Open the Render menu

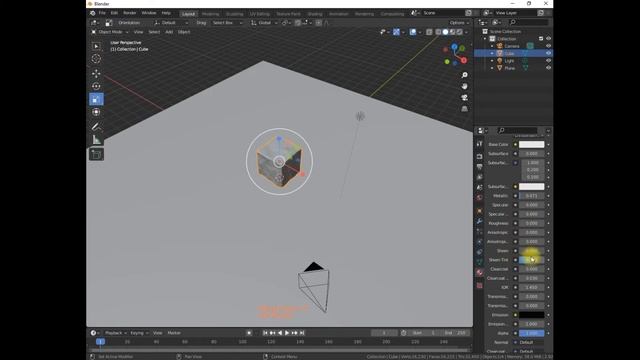point(129,13)
